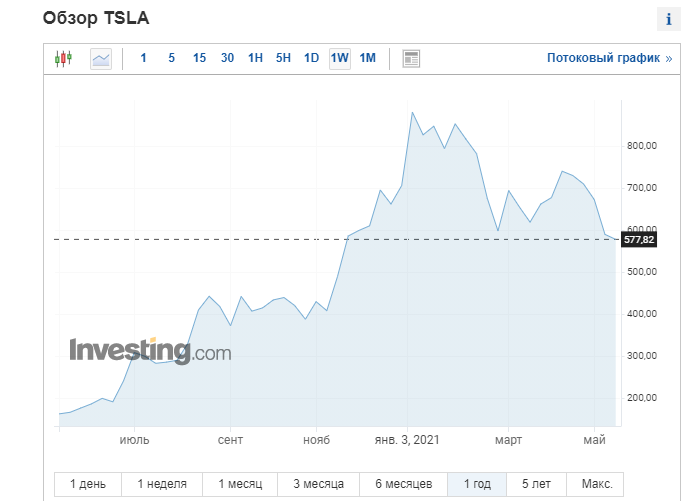
Task: Switch to the 1M monthly interval
Action: (x=368, y=58)
